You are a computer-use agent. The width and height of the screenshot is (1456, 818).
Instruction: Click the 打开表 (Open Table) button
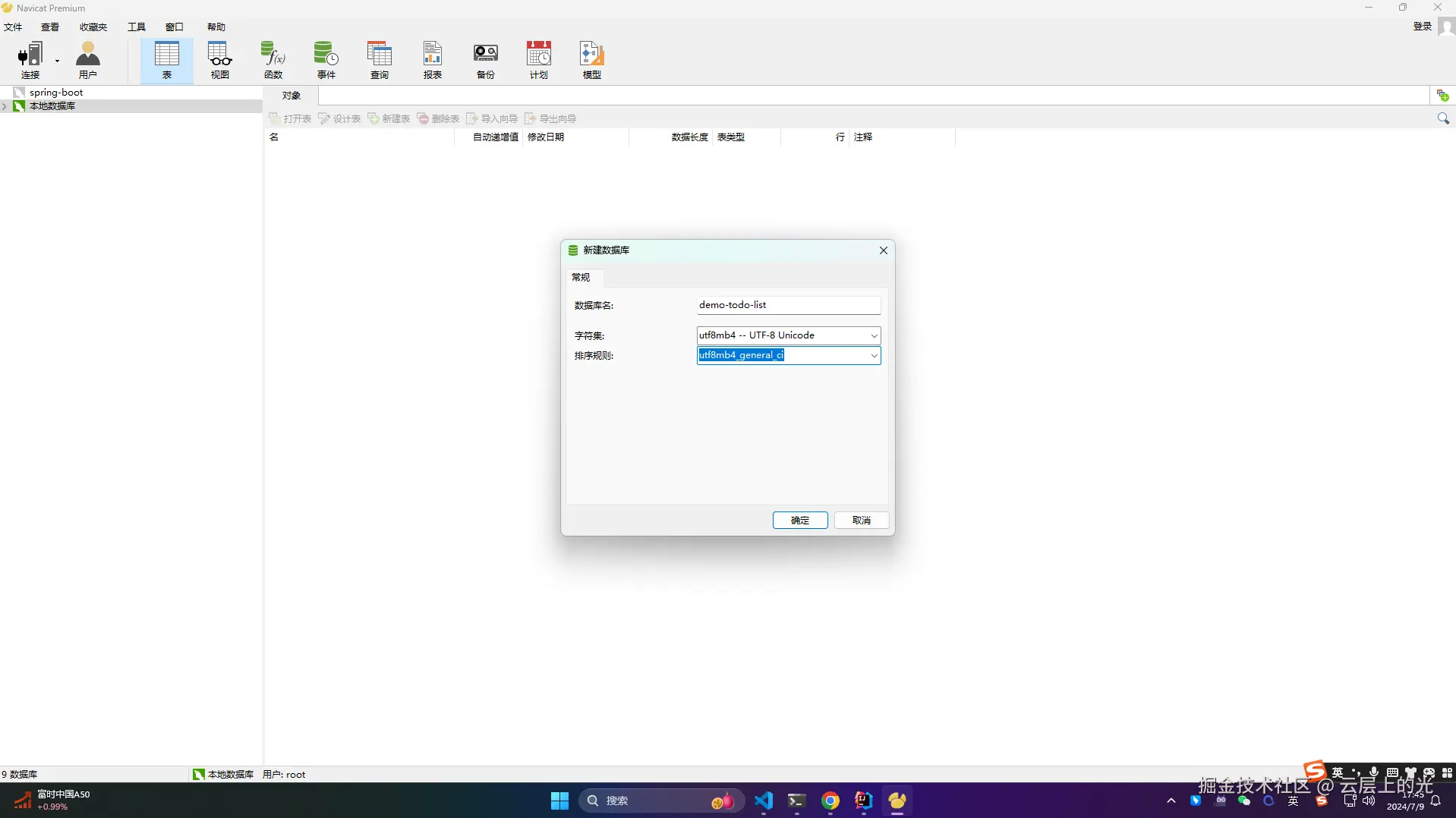[290, 118]
